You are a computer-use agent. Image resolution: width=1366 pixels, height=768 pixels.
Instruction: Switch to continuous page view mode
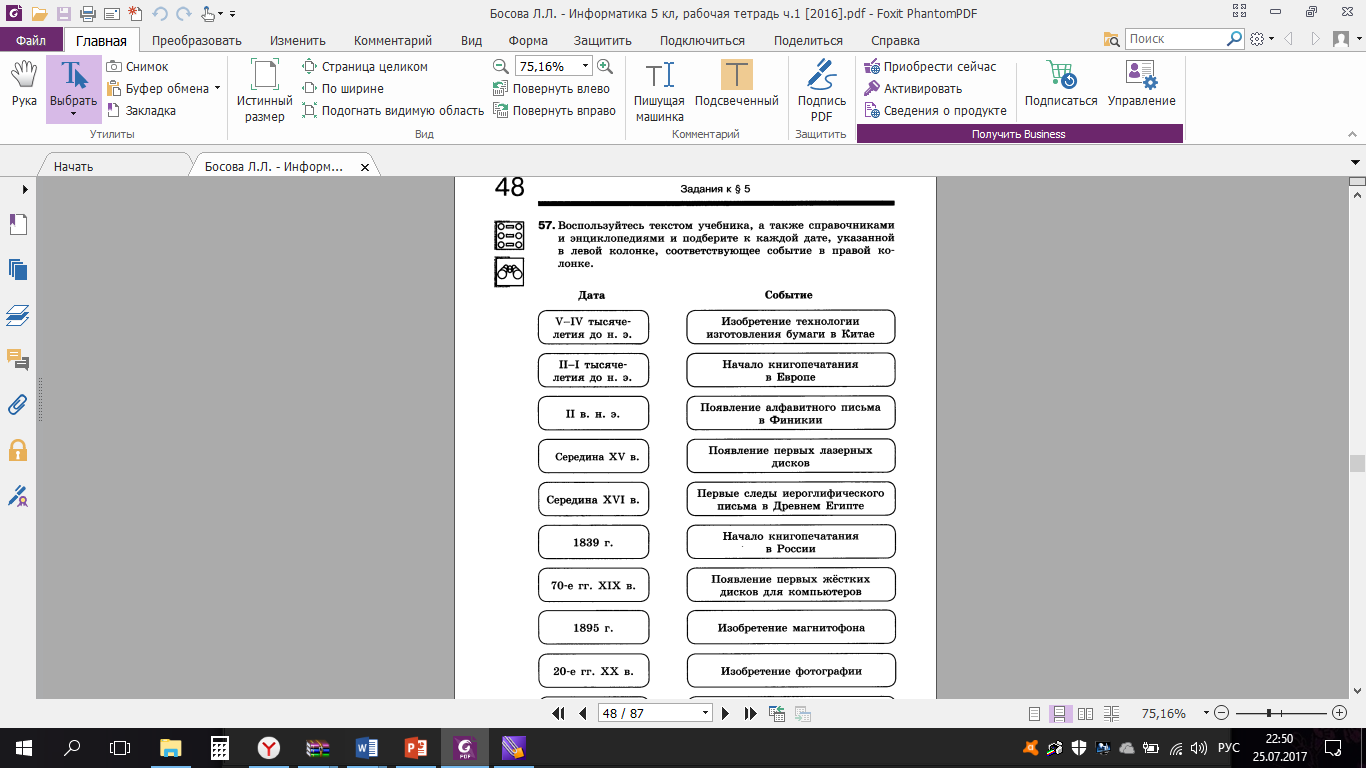[x=1059, y=713]
